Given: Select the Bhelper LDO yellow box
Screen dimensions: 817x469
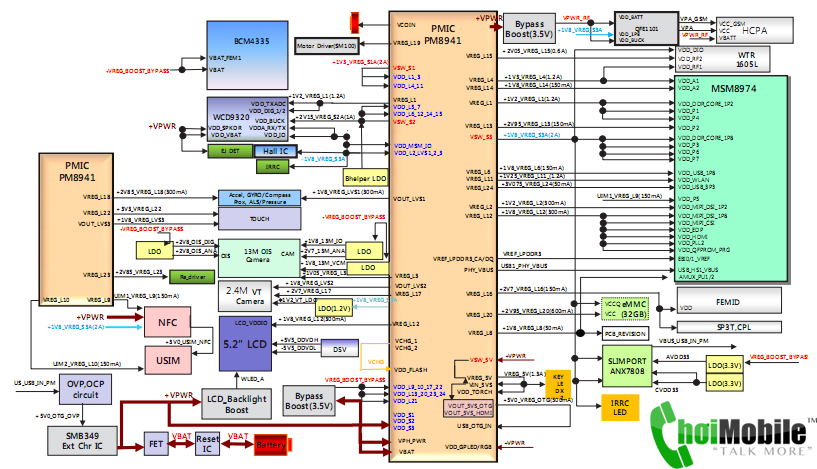Looking at the screenshot, I should click(x=365, y=178).
